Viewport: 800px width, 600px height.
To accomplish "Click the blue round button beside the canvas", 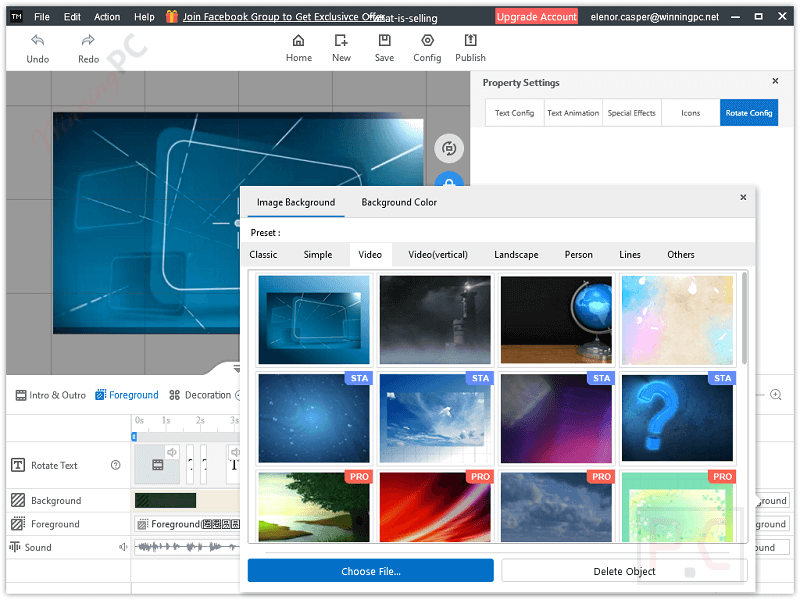I will coord(448,180).
